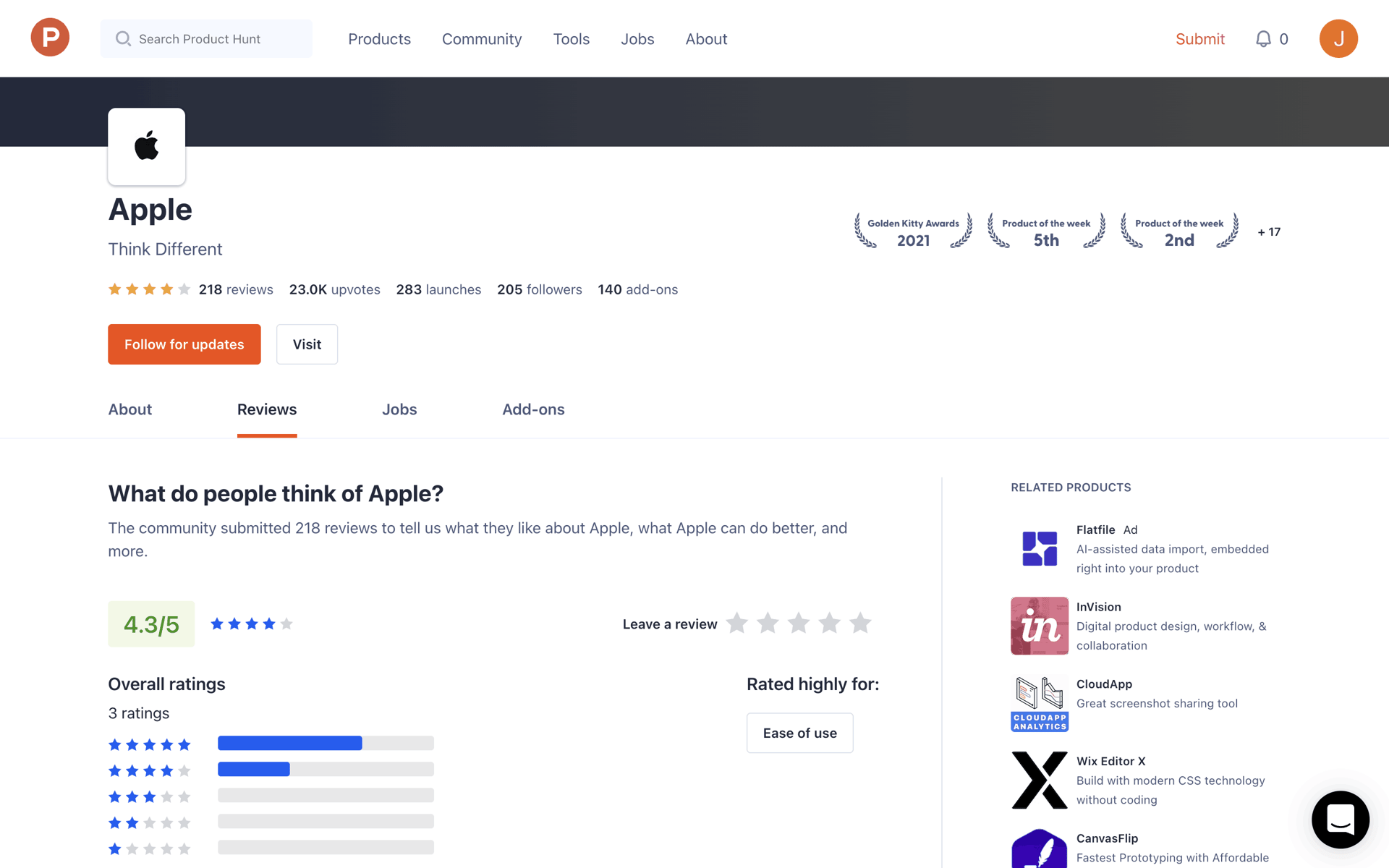Click the 283 launches stat
1389x868 pixels.
(438, 289)
